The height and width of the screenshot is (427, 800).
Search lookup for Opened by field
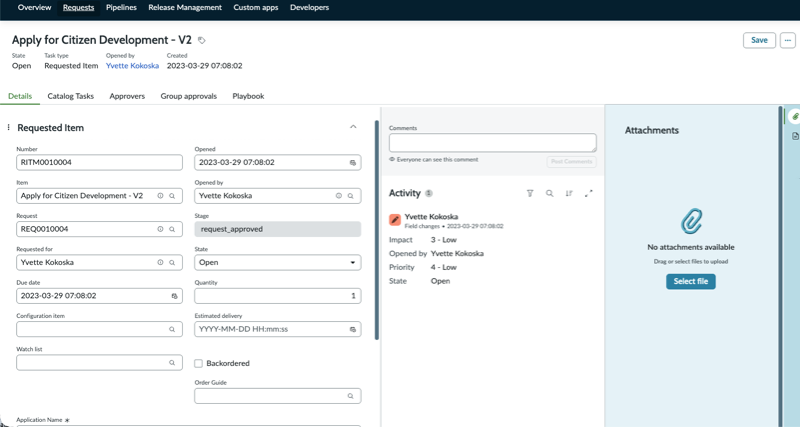tap(351, 196)
